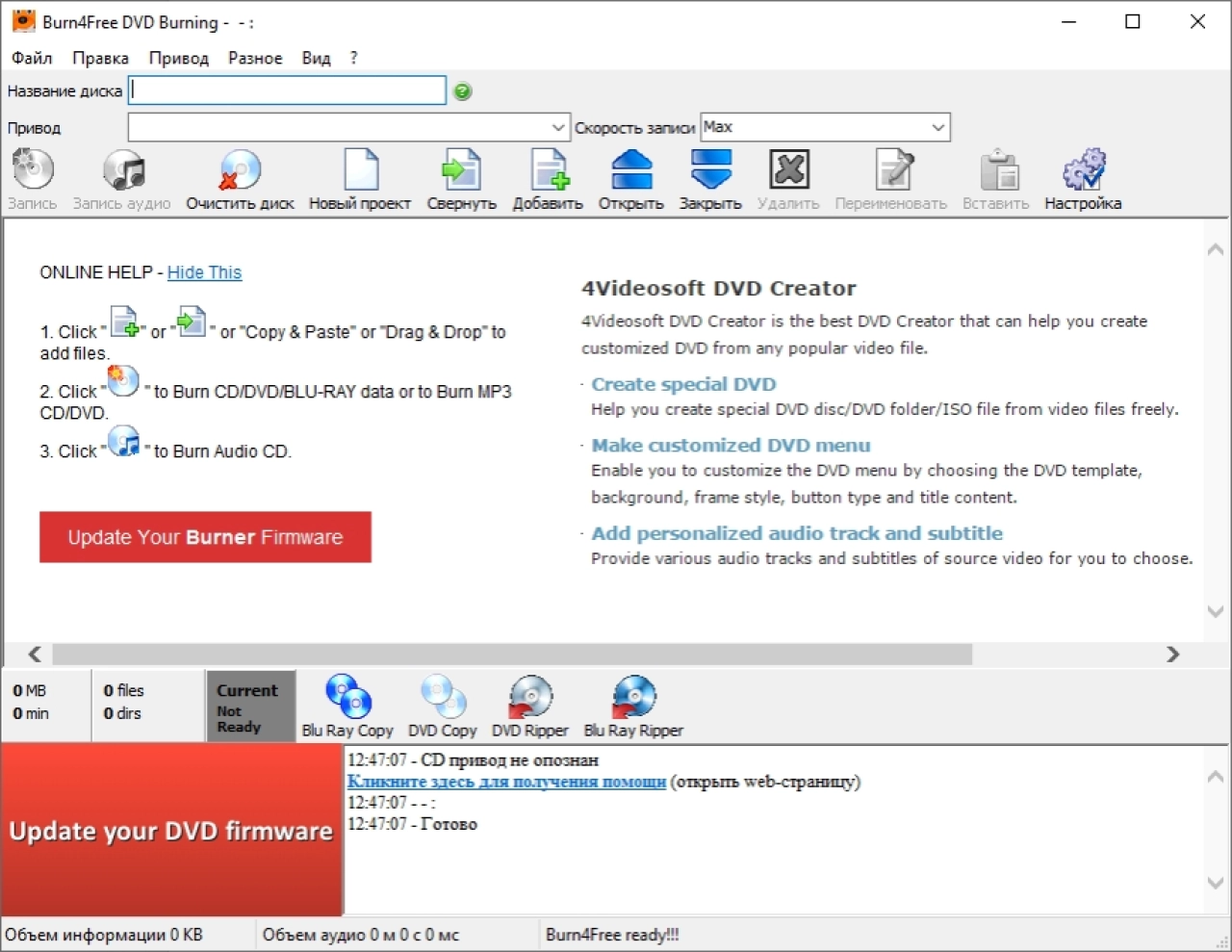Open the Файл menu
This screenshot has height=952, width=1232.
(32, 58)
